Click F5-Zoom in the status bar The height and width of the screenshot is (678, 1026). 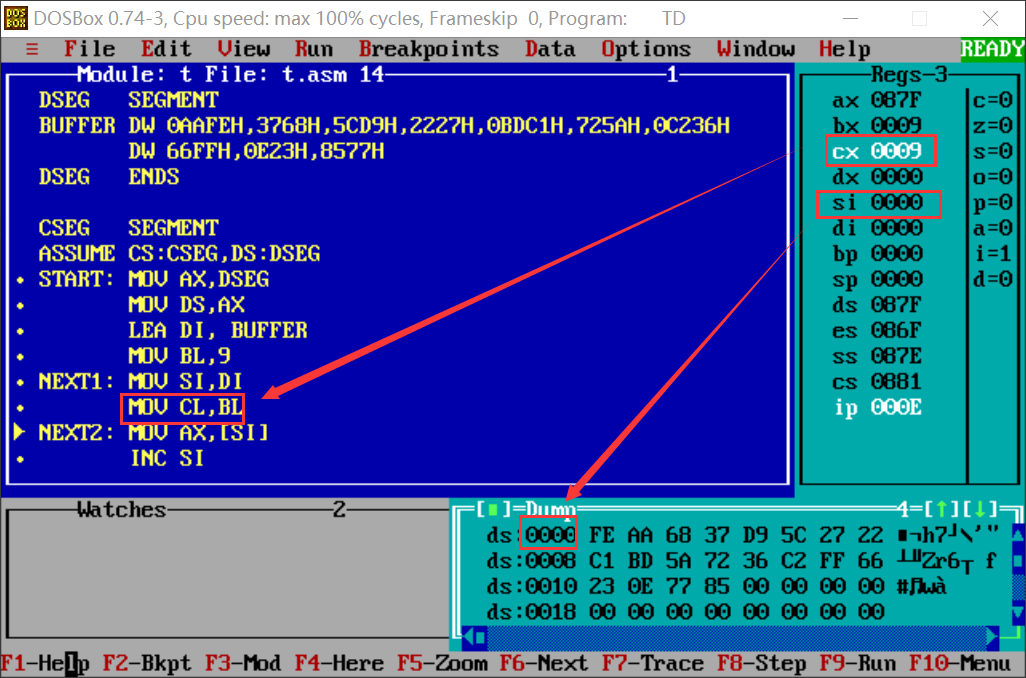(442, 664)
